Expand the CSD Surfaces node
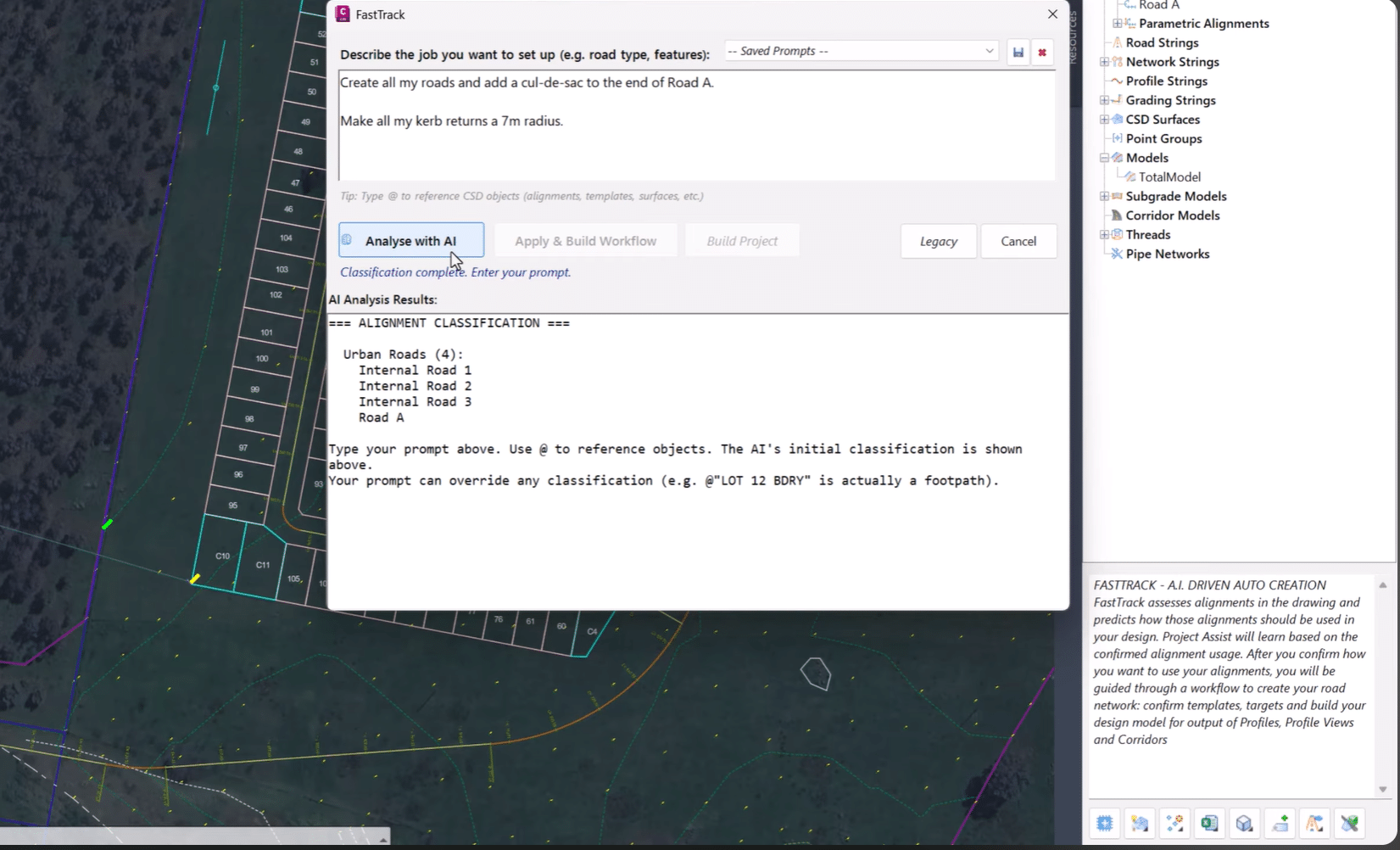 [1104, 120]
